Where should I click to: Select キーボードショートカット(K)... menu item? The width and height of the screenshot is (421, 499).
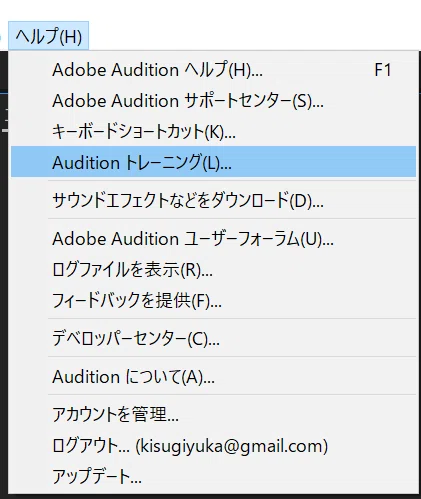click(x=213, y=131)
